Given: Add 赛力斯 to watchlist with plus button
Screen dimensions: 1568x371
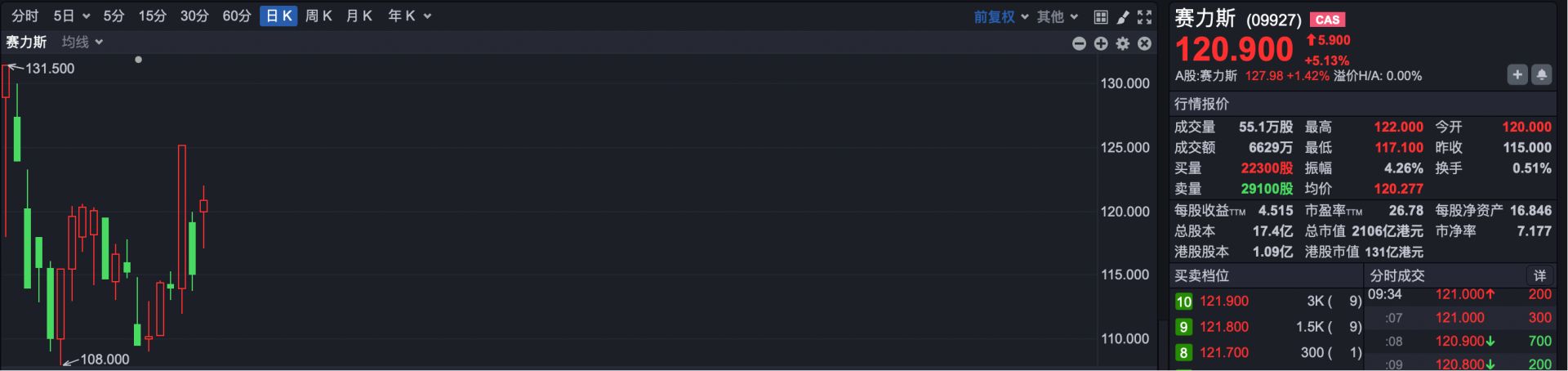Looking at the screenshot, I should point(1517,74).
